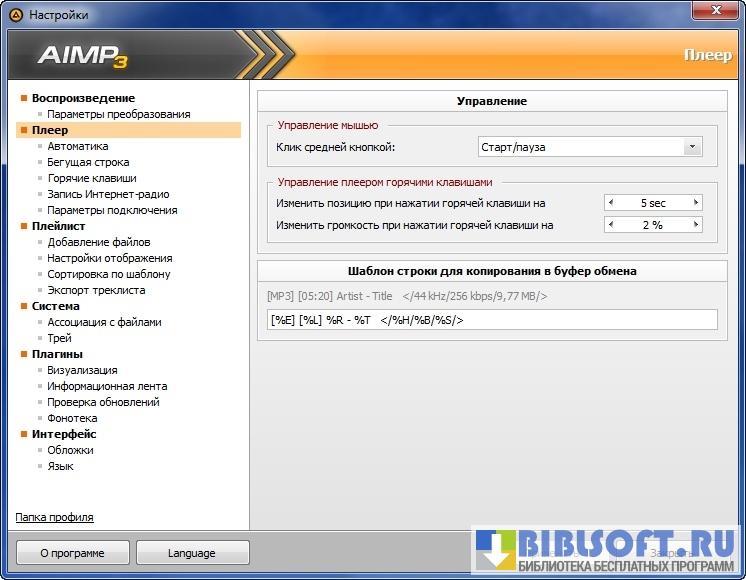The width and height of the screenshot is (746, 580).
Task: Open Плейлист section in sidebar
Action: point(58,226)
